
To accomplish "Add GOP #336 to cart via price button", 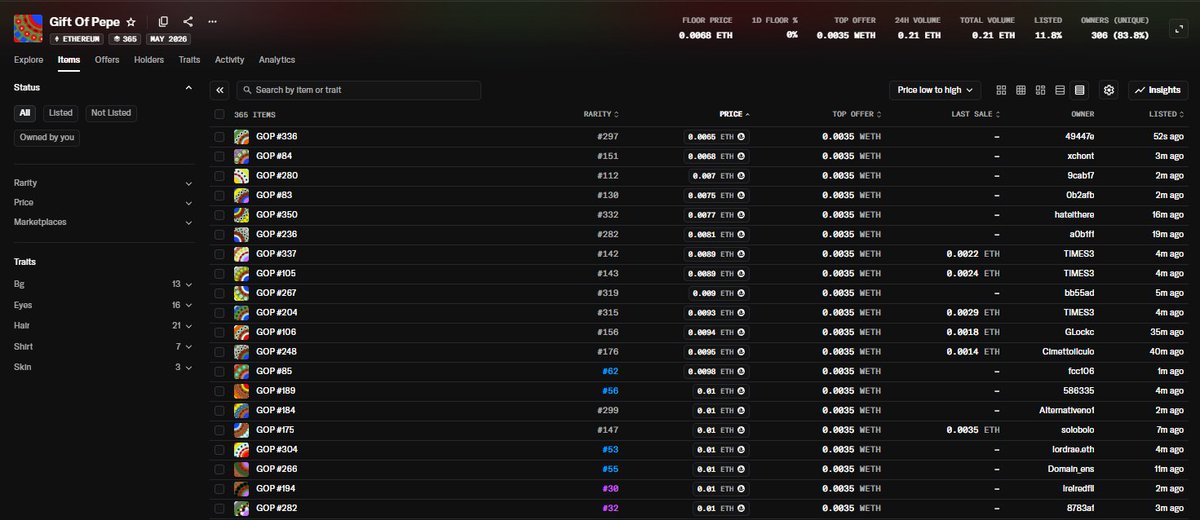I will coord(716,136).
